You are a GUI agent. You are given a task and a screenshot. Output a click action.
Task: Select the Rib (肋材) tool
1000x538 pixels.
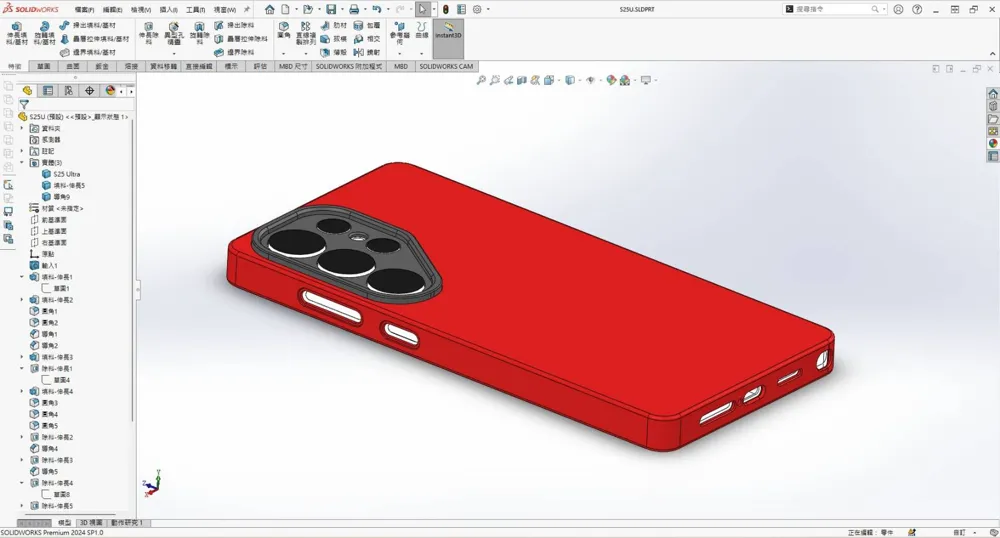[334, 25]
